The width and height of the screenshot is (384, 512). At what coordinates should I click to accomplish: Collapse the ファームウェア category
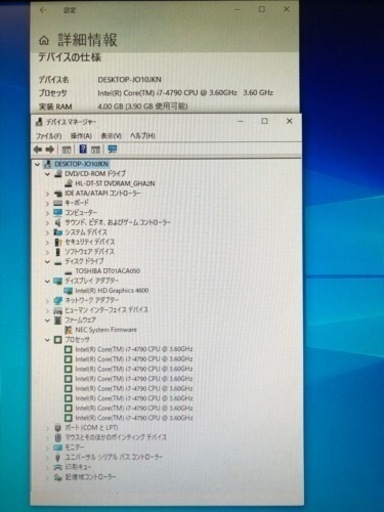(x=47, y=320)
